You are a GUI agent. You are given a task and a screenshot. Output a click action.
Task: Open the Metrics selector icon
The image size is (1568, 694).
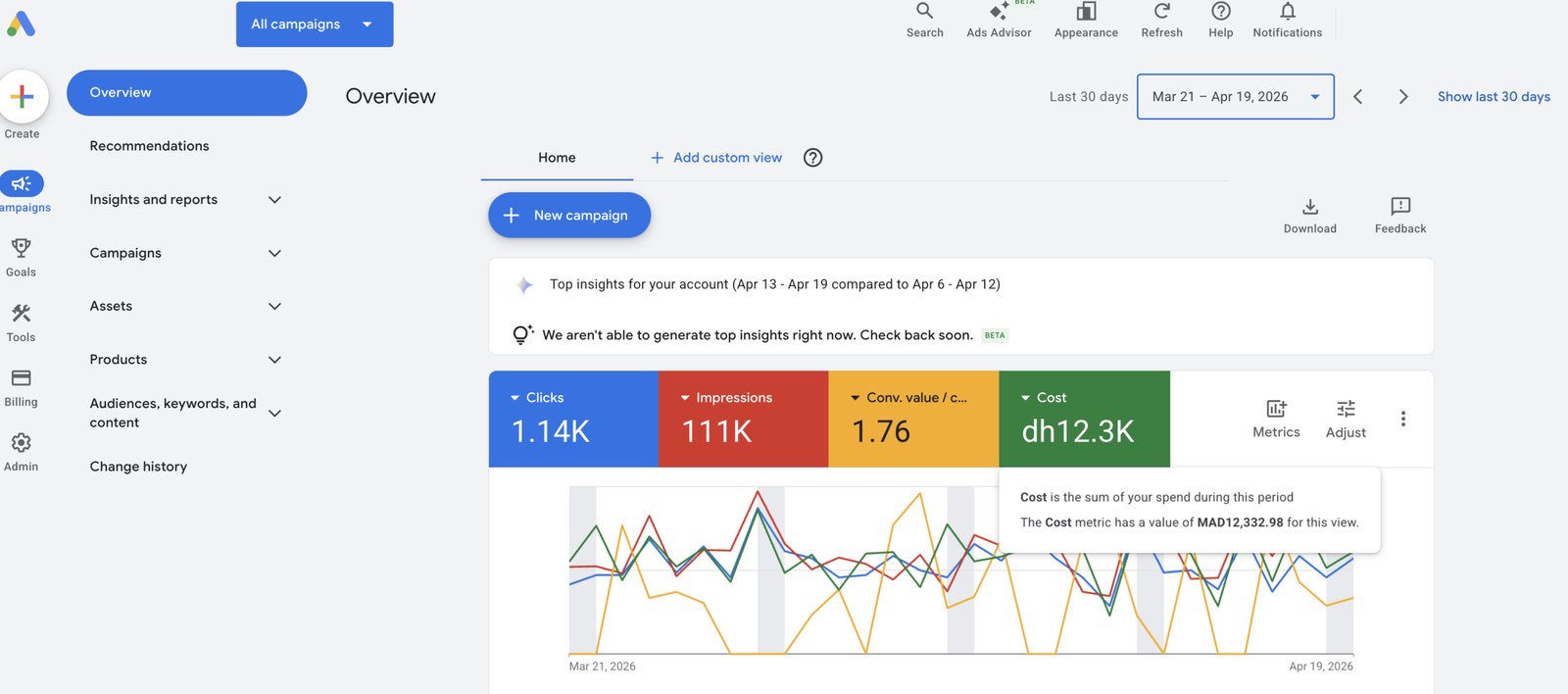tap(1276, 419)
